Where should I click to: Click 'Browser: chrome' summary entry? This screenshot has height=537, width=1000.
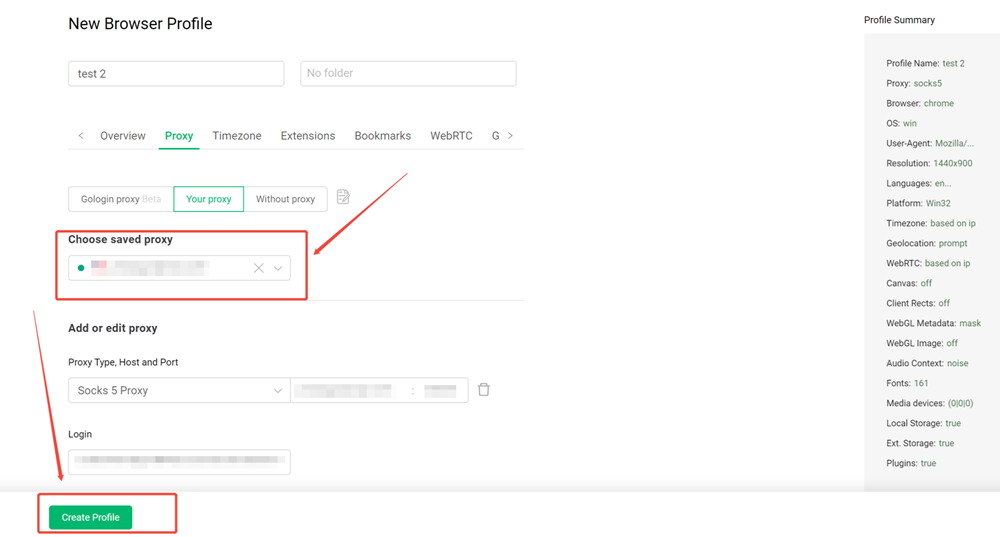click(x=920, y=103)
